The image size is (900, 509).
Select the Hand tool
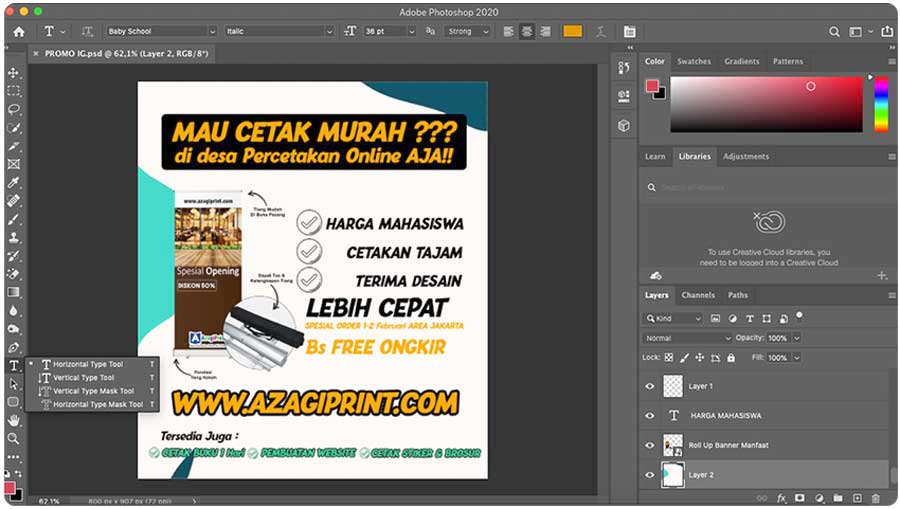coord(14,421)
